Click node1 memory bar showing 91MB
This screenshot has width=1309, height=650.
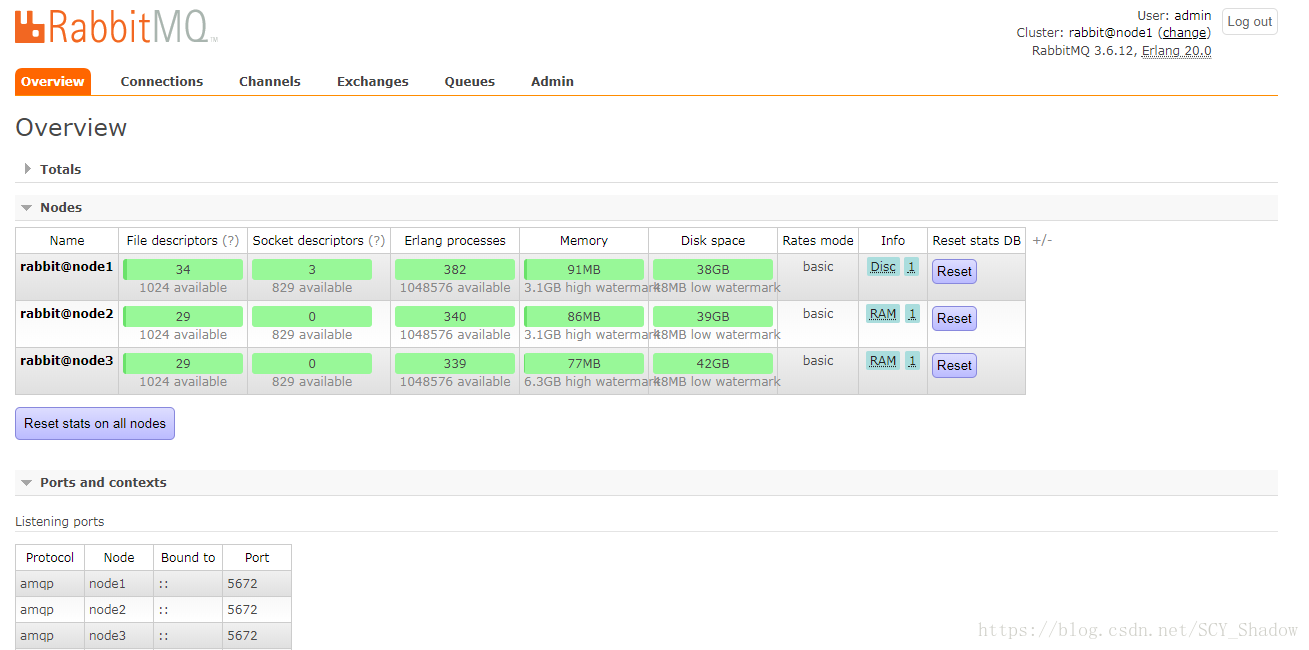[x=584, y=270]
